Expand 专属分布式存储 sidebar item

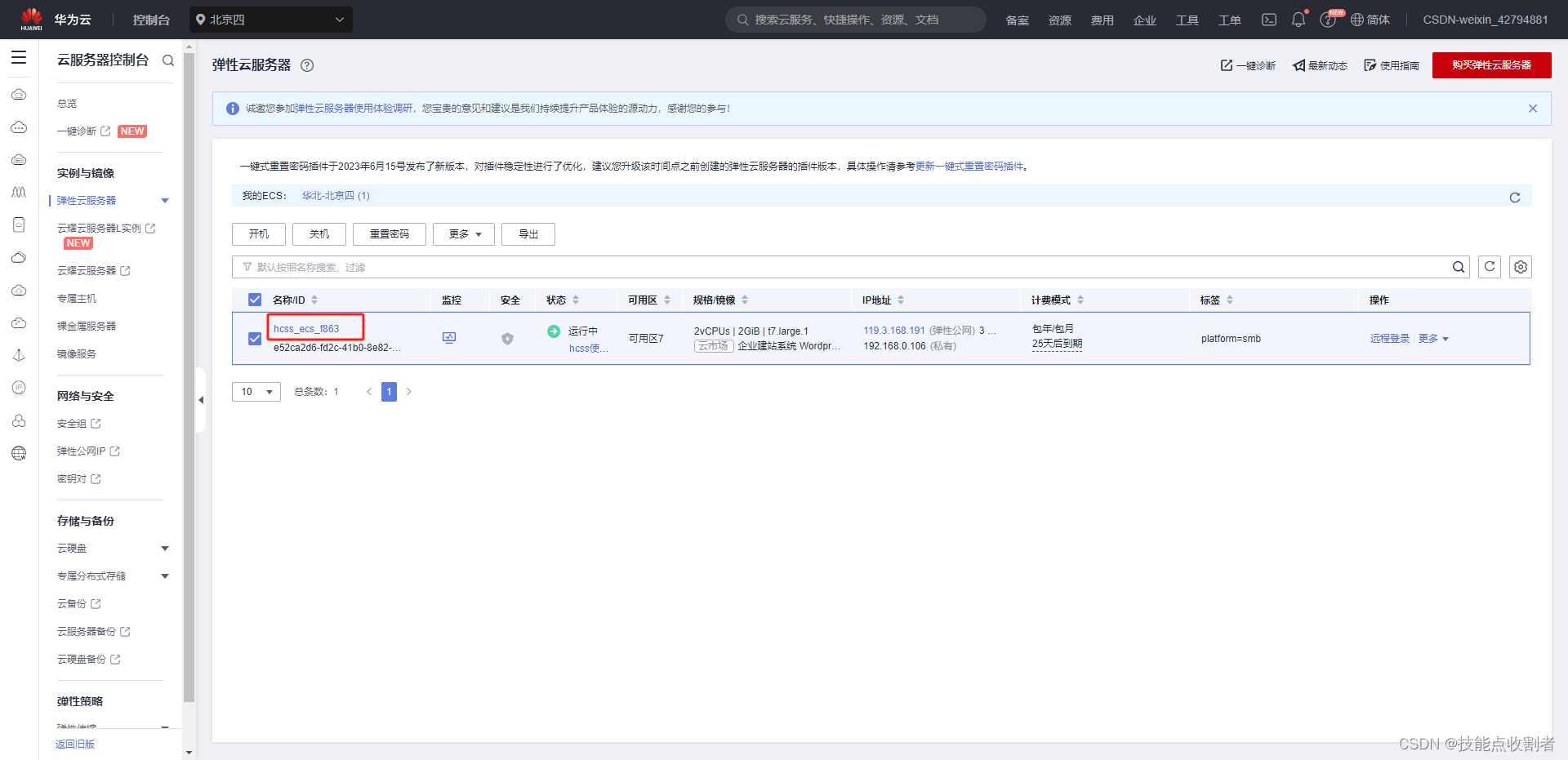tap(165, 576)
